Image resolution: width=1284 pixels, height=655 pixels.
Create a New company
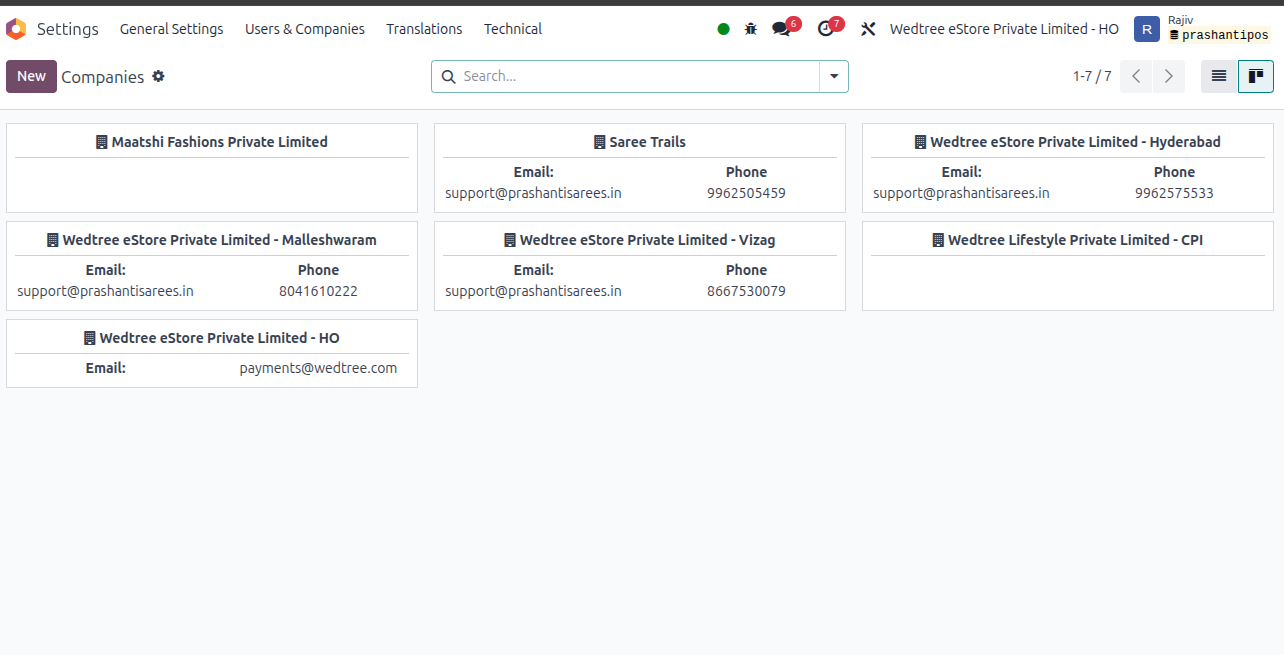(x=31, y=76)
